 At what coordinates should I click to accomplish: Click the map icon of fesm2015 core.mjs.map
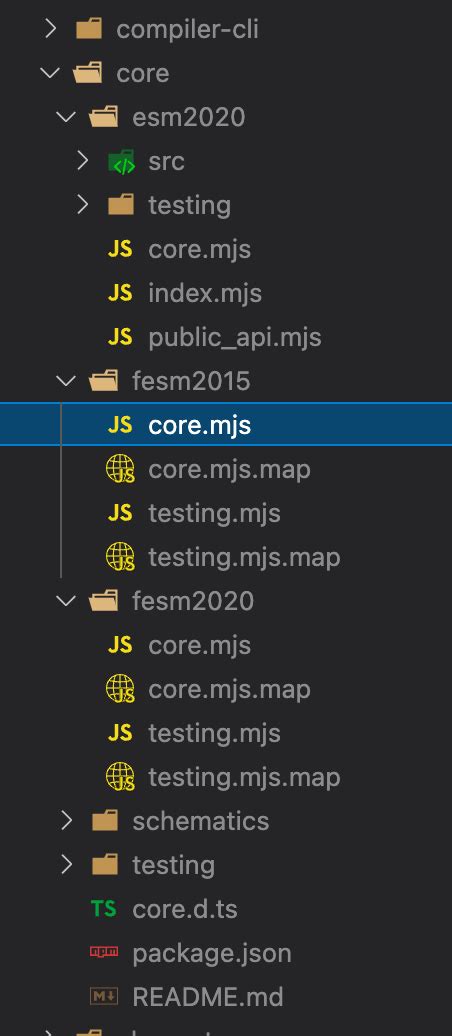pyautogui.click(x=120, y=470)
